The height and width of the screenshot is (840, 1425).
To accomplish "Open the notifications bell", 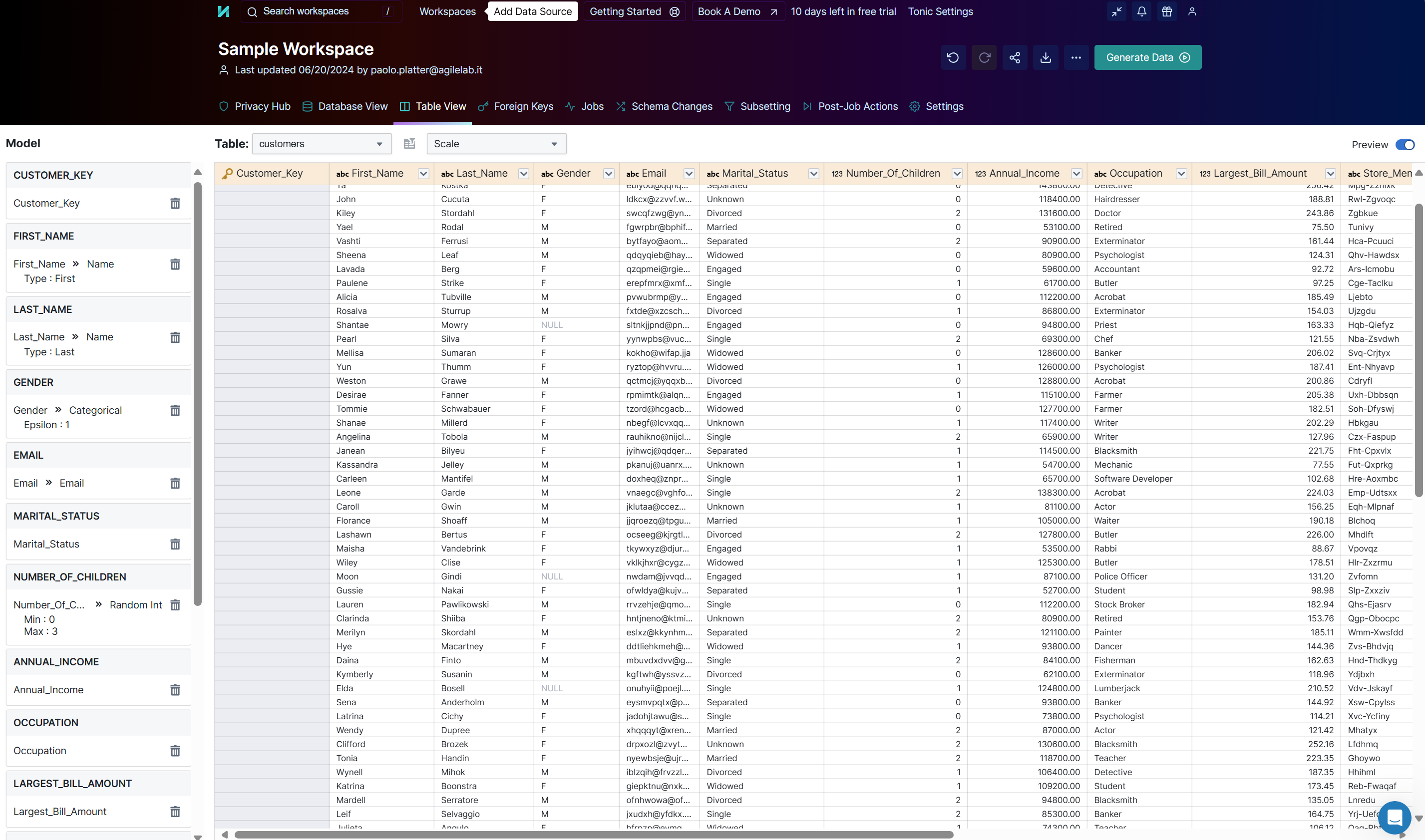I will click(x=1141, y=11).
